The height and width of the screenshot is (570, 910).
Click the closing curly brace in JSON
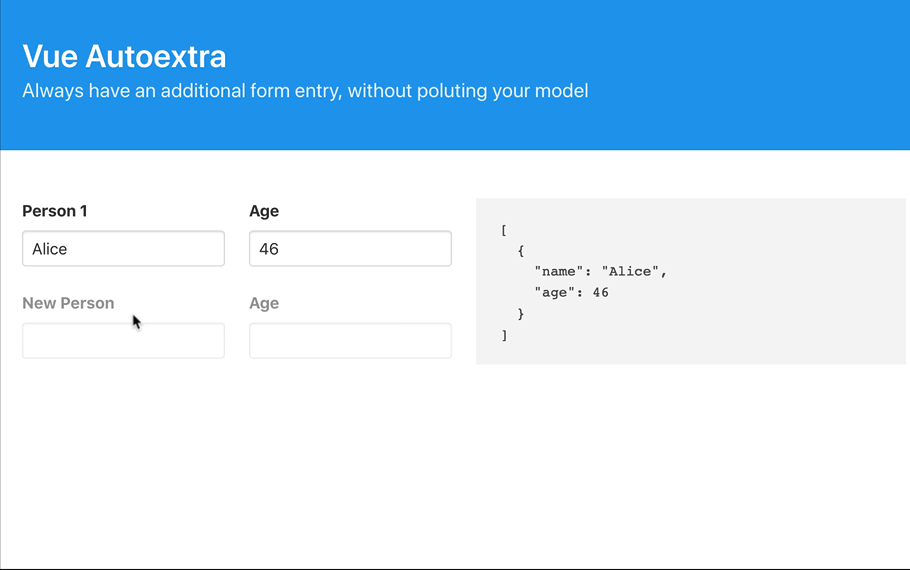pyautogui.click(x=521, y=314)
